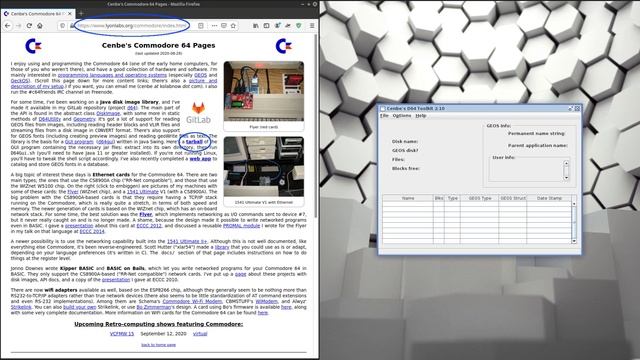Click Firefox's forward arrow button
Image resolution: width=640 pixels, height=360 pixels.
(x=18, y=25)
